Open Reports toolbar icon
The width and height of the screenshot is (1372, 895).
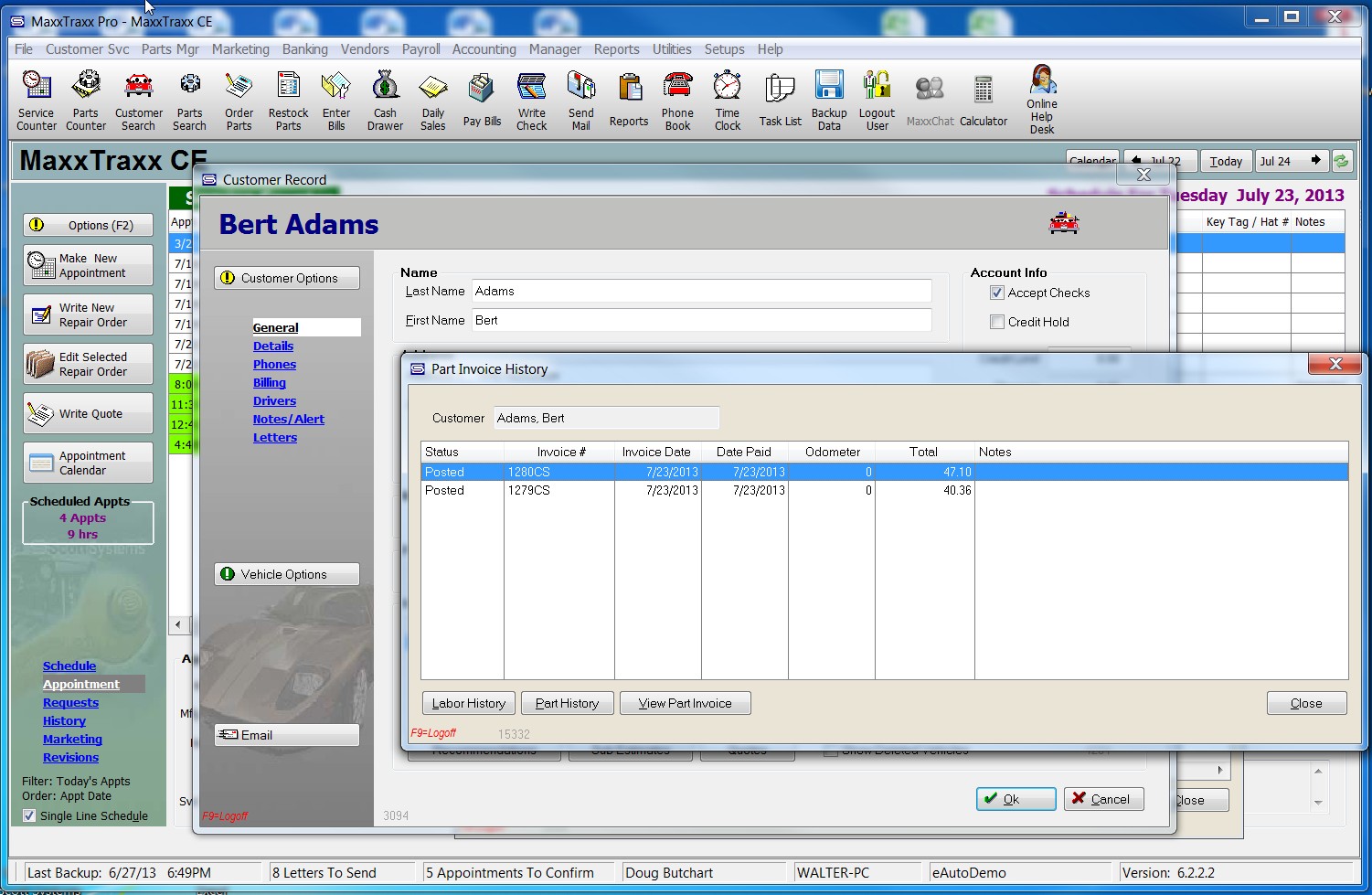[x=629, y=101]
